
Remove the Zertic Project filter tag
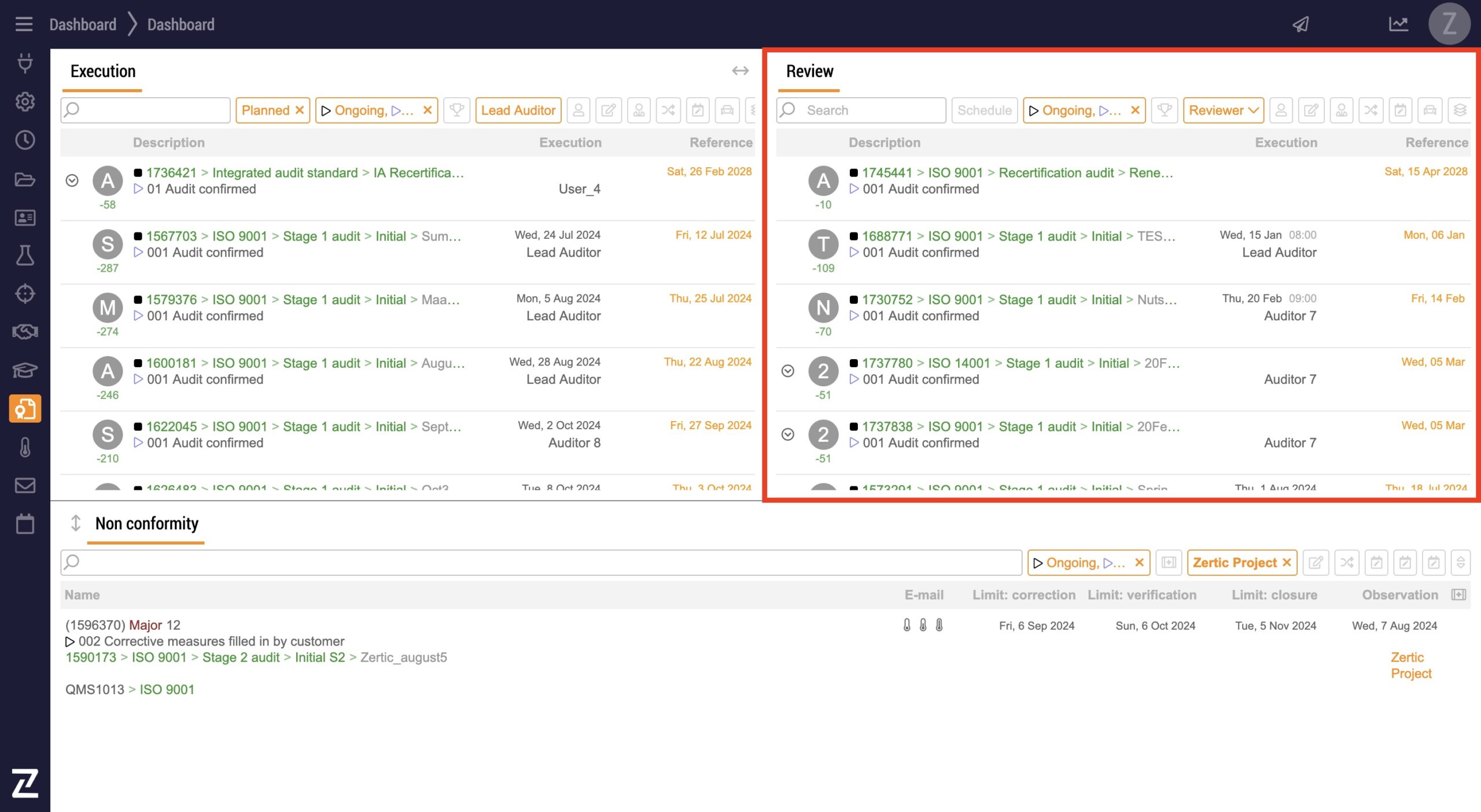point(1287,562)
